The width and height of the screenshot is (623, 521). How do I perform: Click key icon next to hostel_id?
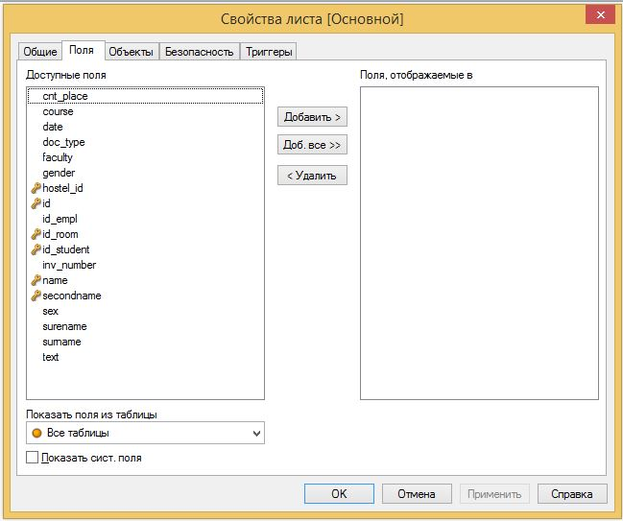pos(36,188)
